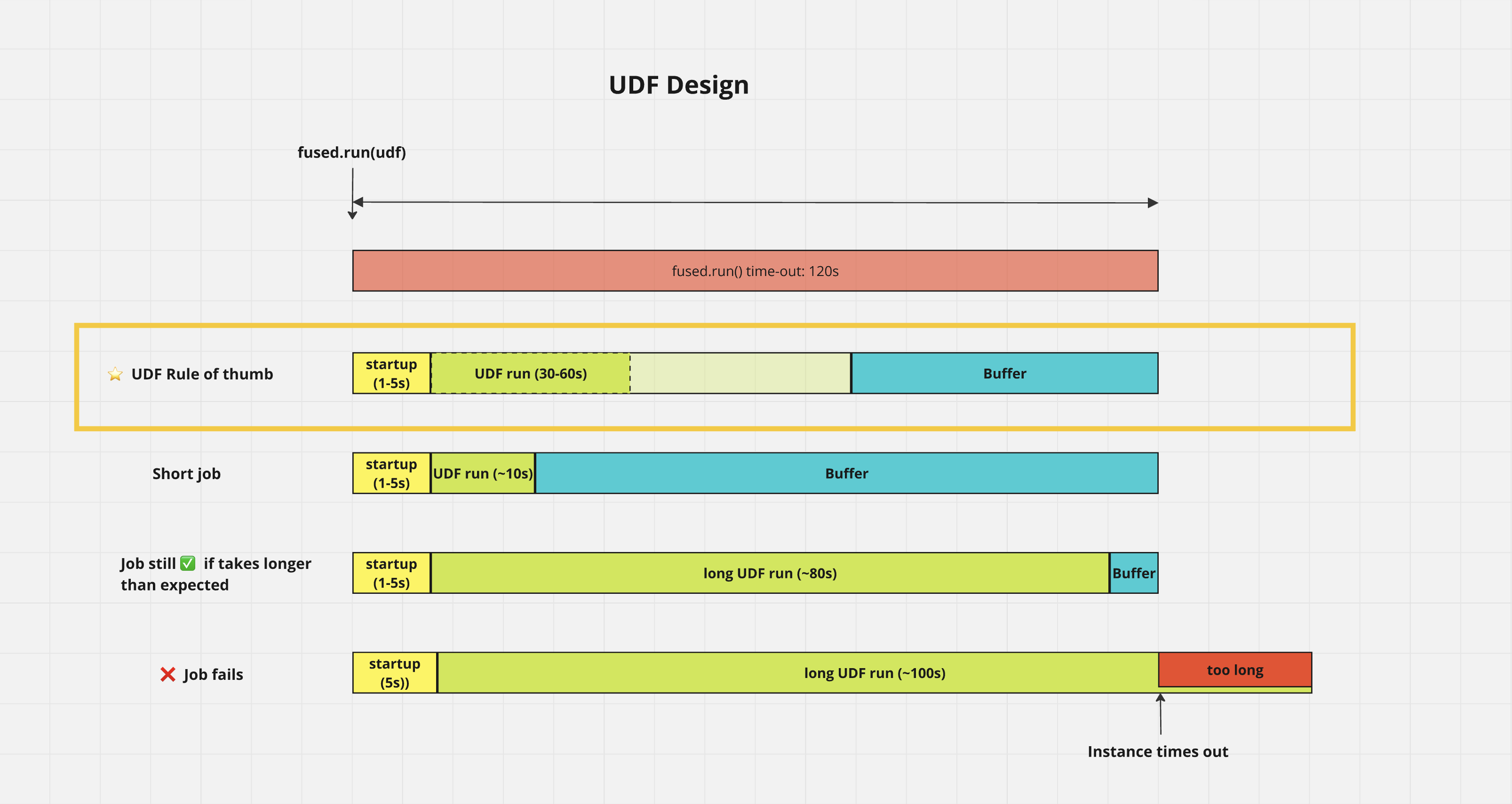Select the Buffer block in Short job row
The image size is (1512, 804).
845,473
